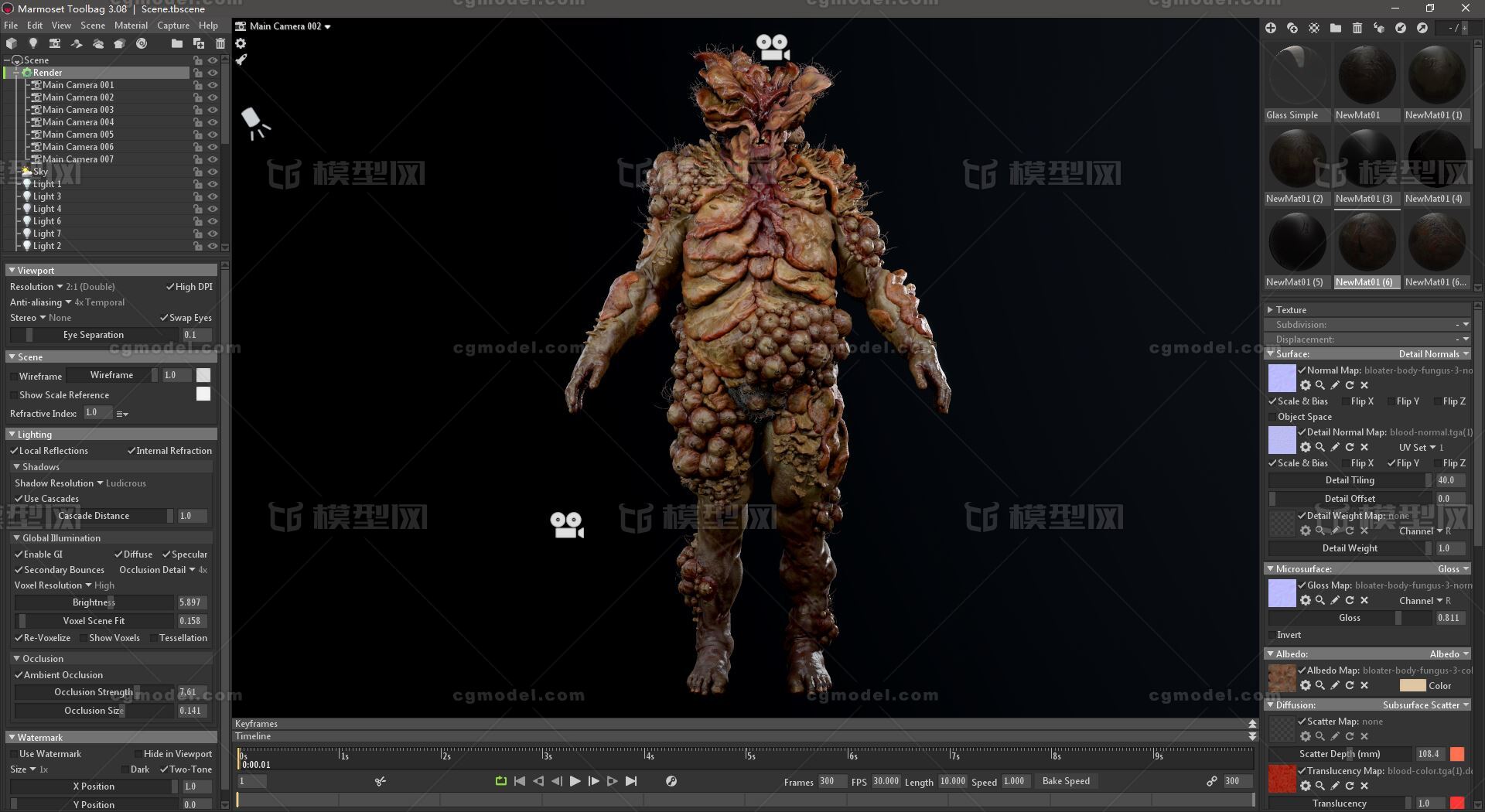Open the Material menu
The height and width of the screenshot is (812, 1485).
131,26
